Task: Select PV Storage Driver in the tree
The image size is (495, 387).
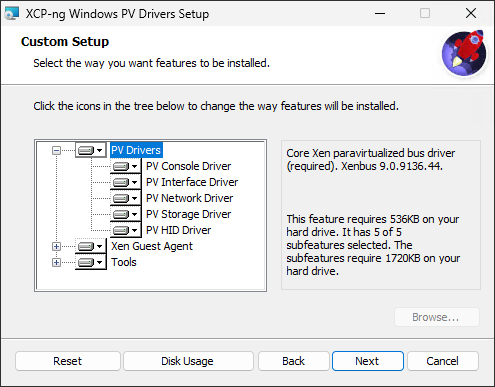Action: (x=189, y=214)
